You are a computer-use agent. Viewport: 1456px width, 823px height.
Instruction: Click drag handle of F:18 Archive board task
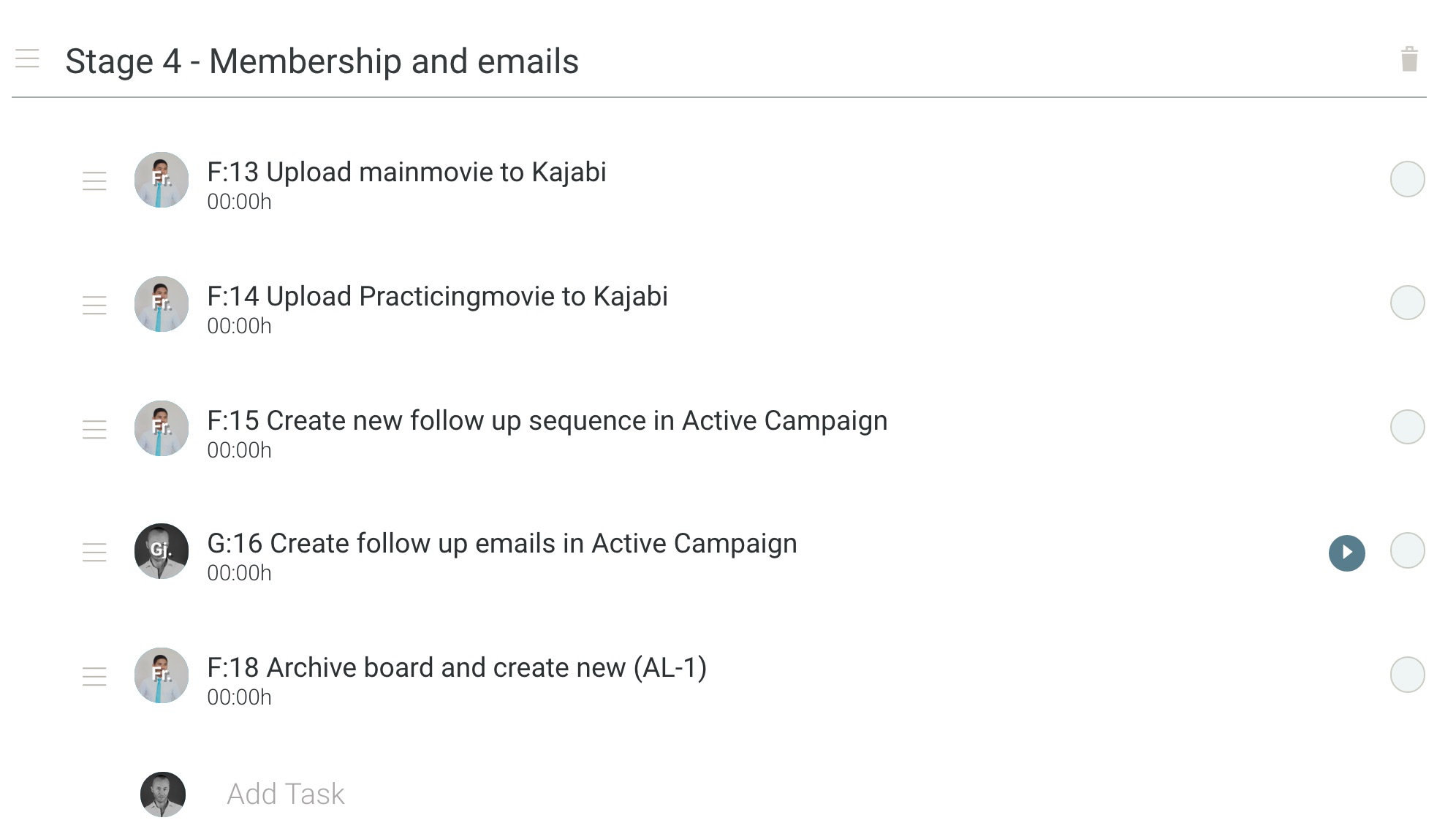94,676
